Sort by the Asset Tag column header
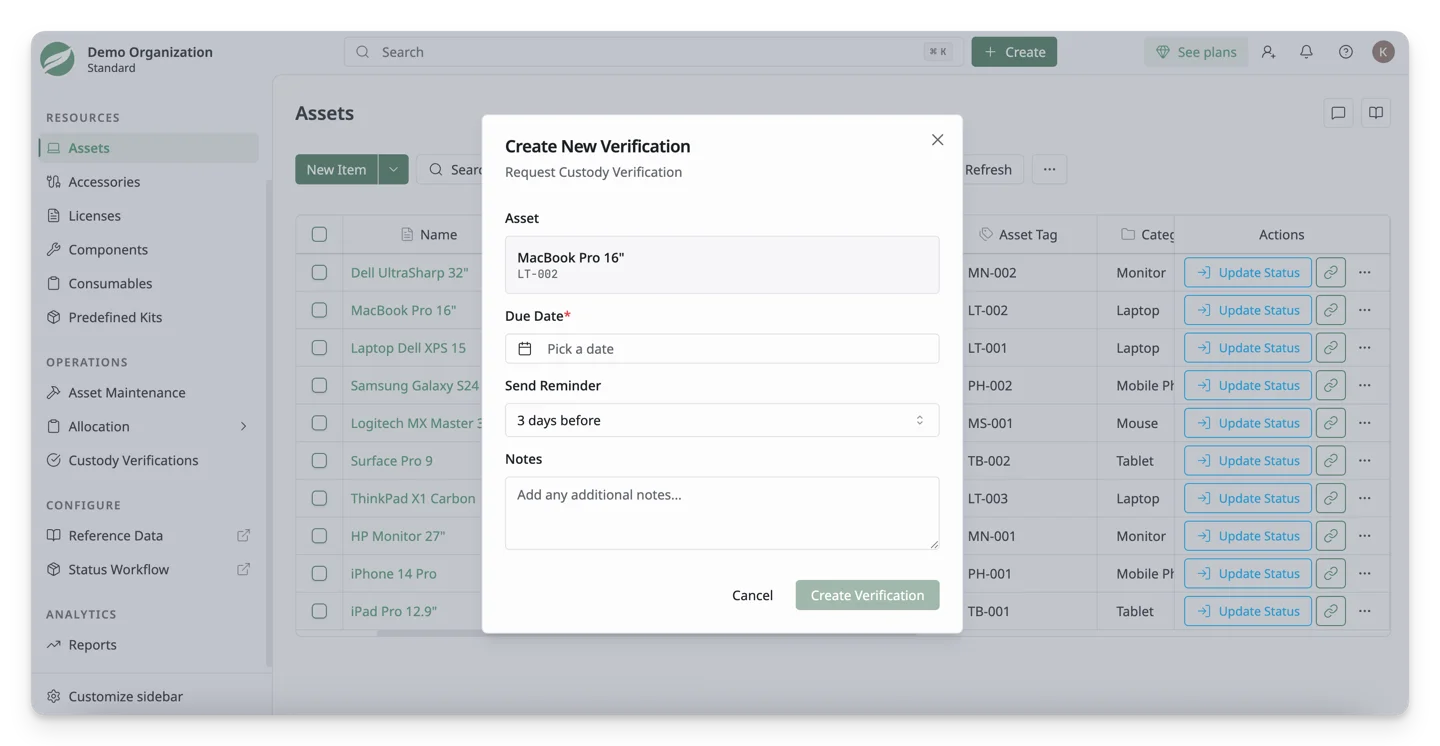The height and width of the screenshot is (746, 1440). point(1018,235)
